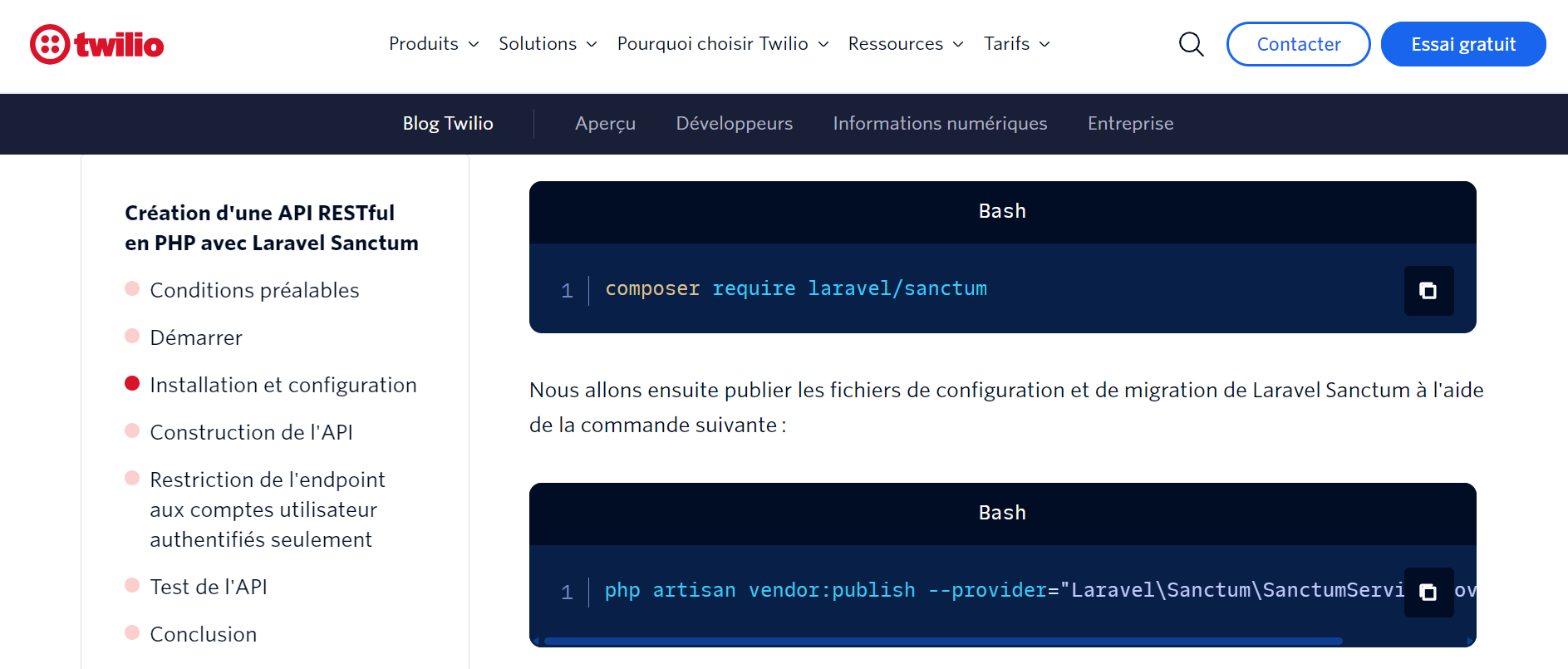This screenshot has width=1568, height=669.
Task: Click the horizontal scrollbar under second code block
Action: 942,642
